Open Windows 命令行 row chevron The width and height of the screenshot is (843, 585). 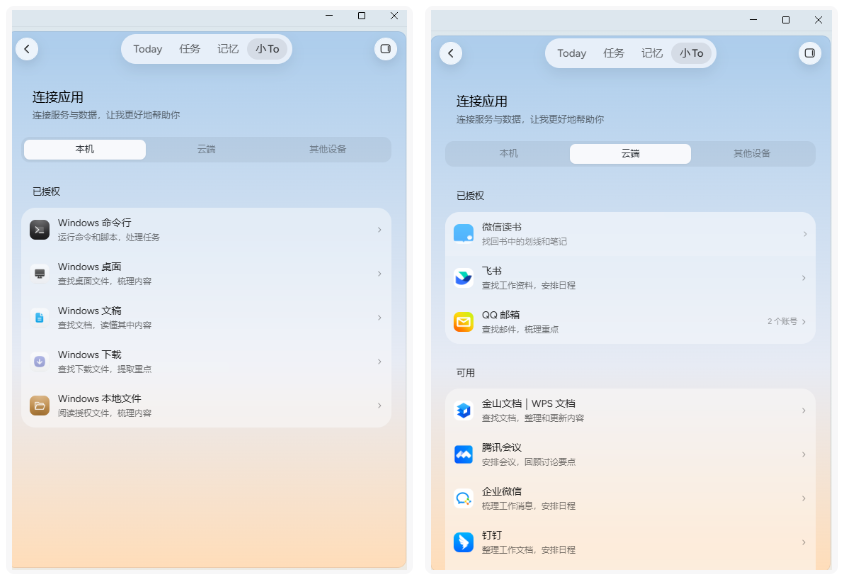click(x=380, y=230)
